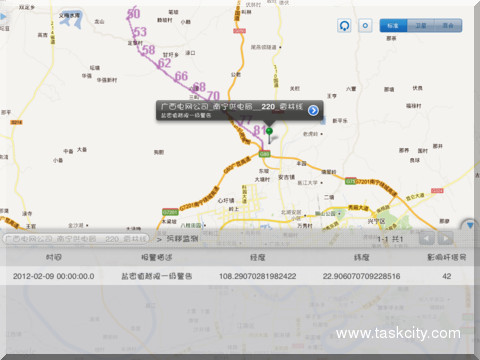Click tower number 50 on purple line

click(x=133, y=14)
